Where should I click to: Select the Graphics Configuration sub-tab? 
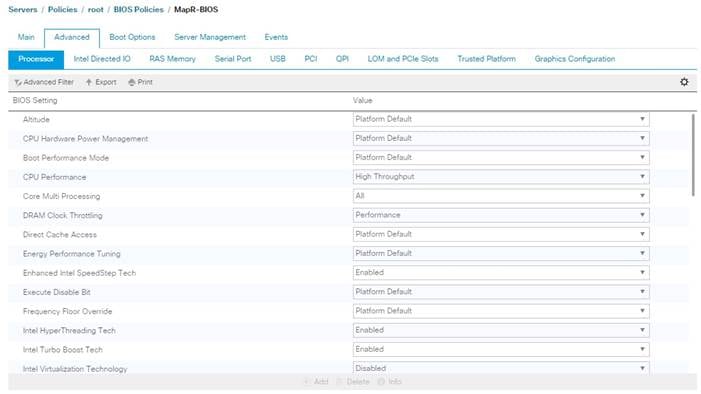pyautogui.click(x=575, y=59)
